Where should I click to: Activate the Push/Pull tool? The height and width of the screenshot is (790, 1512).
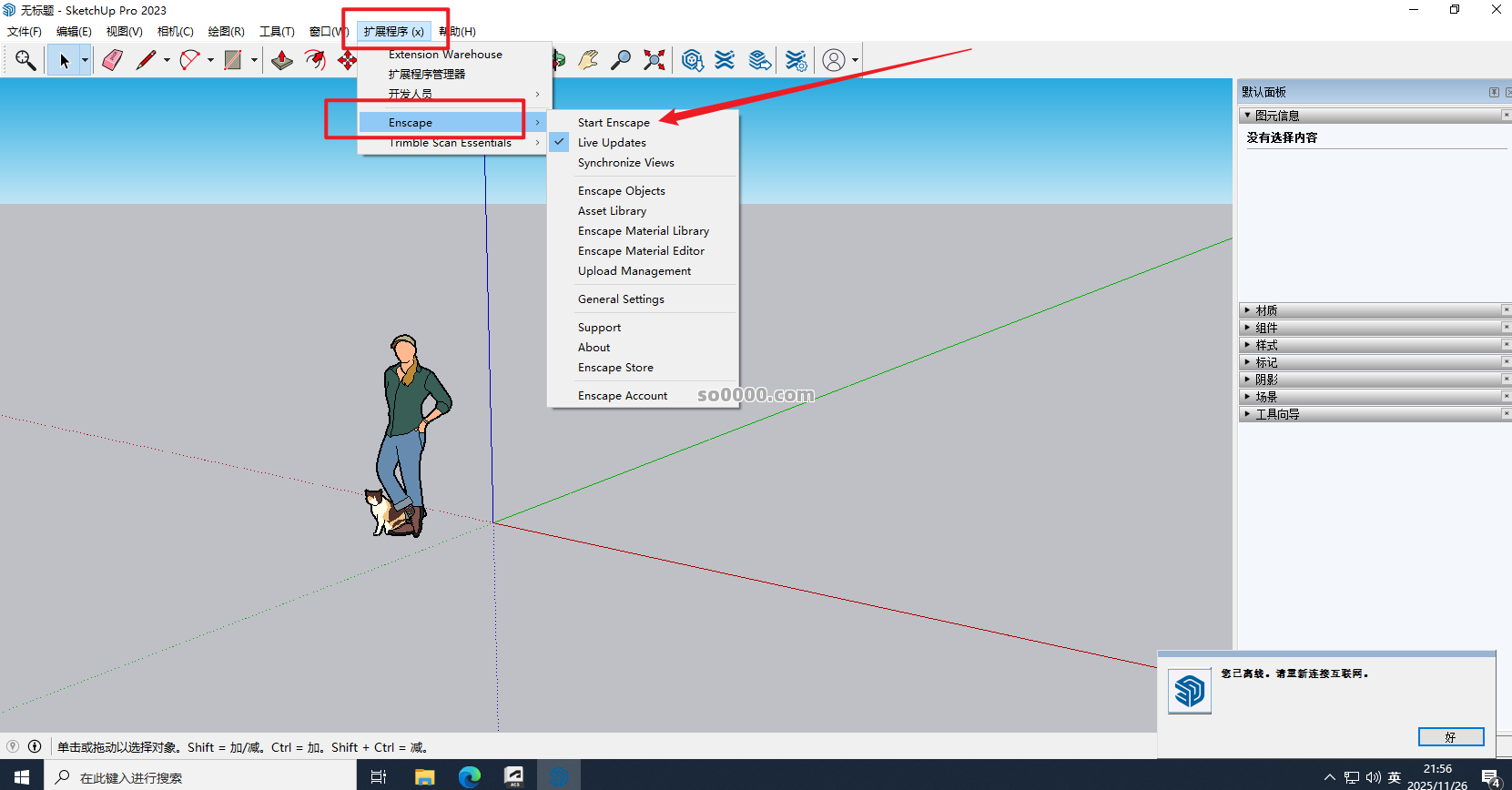click(x=282, y=60)
